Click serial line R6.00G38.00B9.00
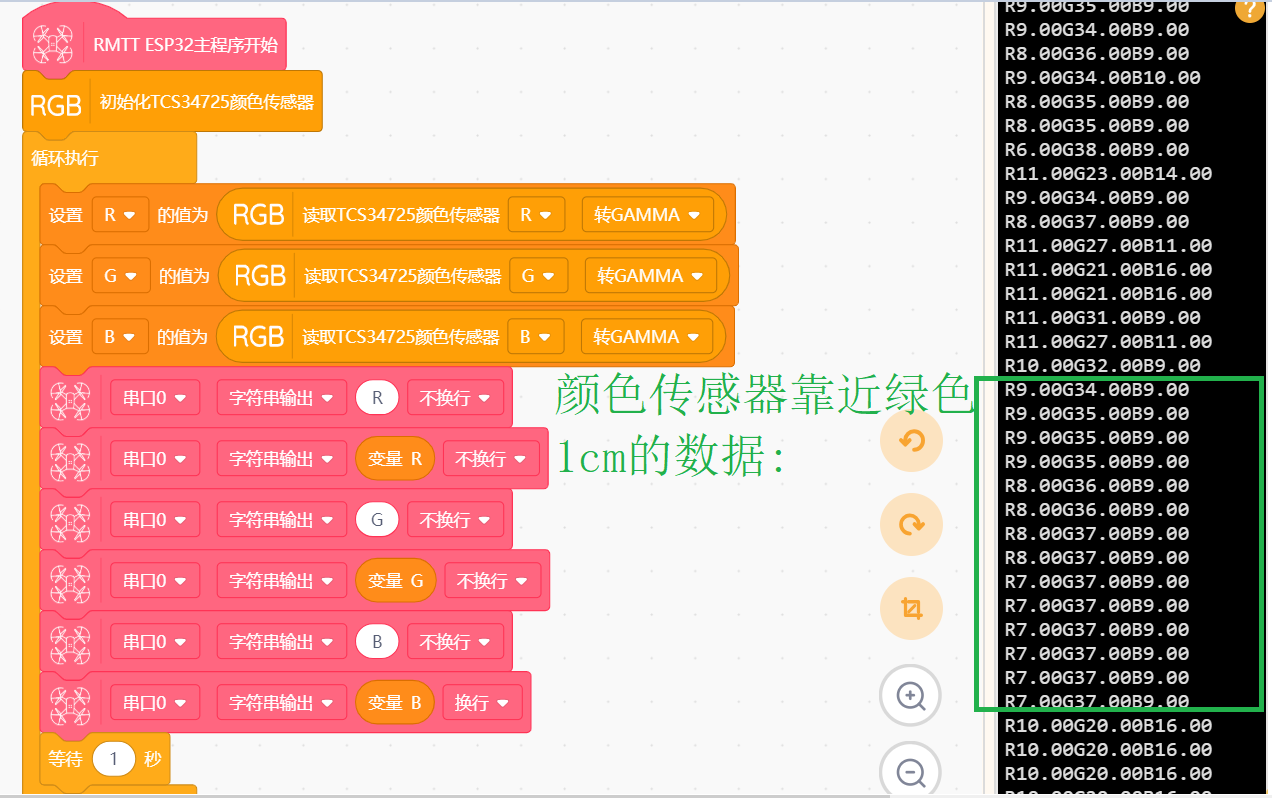The height and width of the screenshot is (798, 1272). tap(1097, 150)
